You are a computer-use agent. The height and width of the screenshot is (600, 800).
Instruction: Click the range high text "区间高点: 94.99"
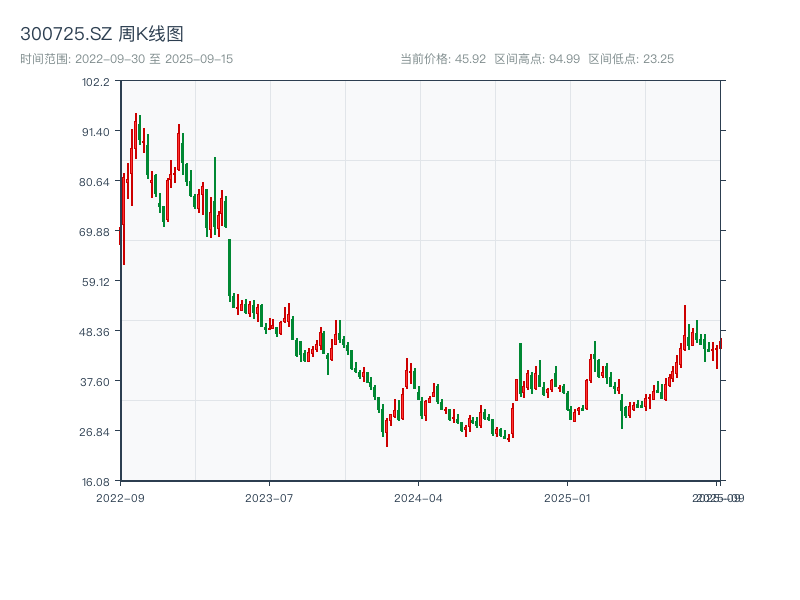click(537, 59)
